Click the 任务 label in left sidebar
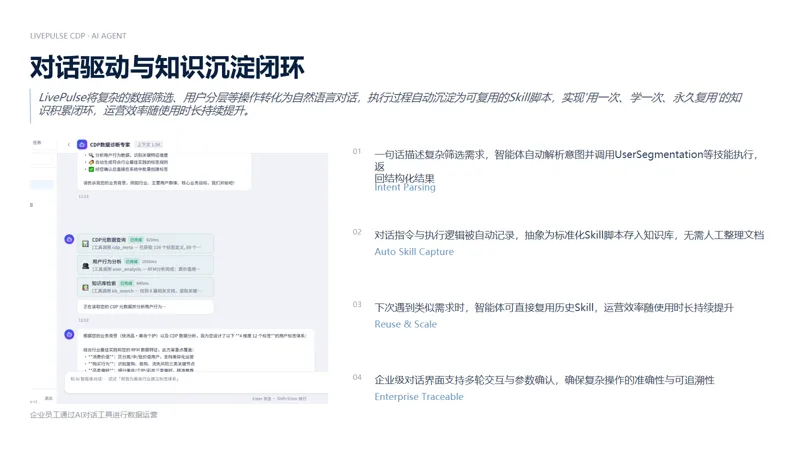800x450 pixels. [x=37, y=143]
